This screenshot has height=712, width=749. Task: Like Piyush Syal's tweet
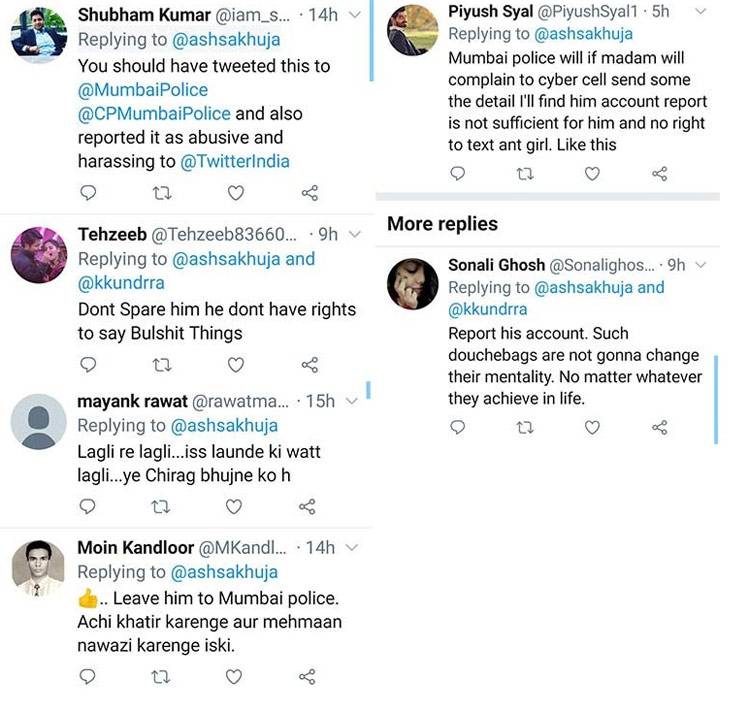592,174
